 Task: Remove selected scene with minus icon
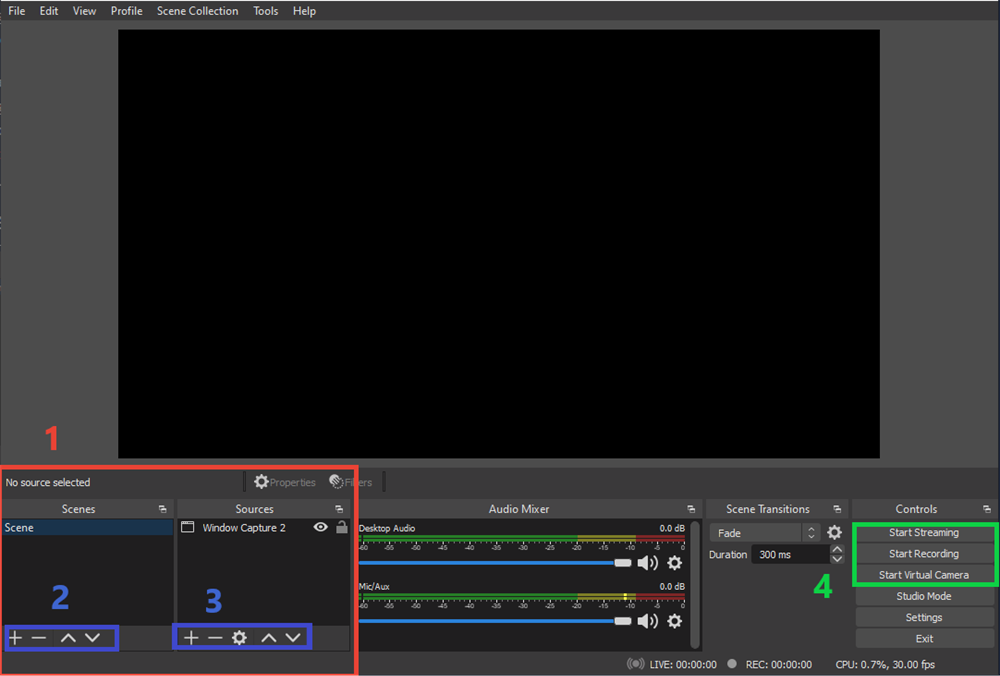tap(39, 638)
